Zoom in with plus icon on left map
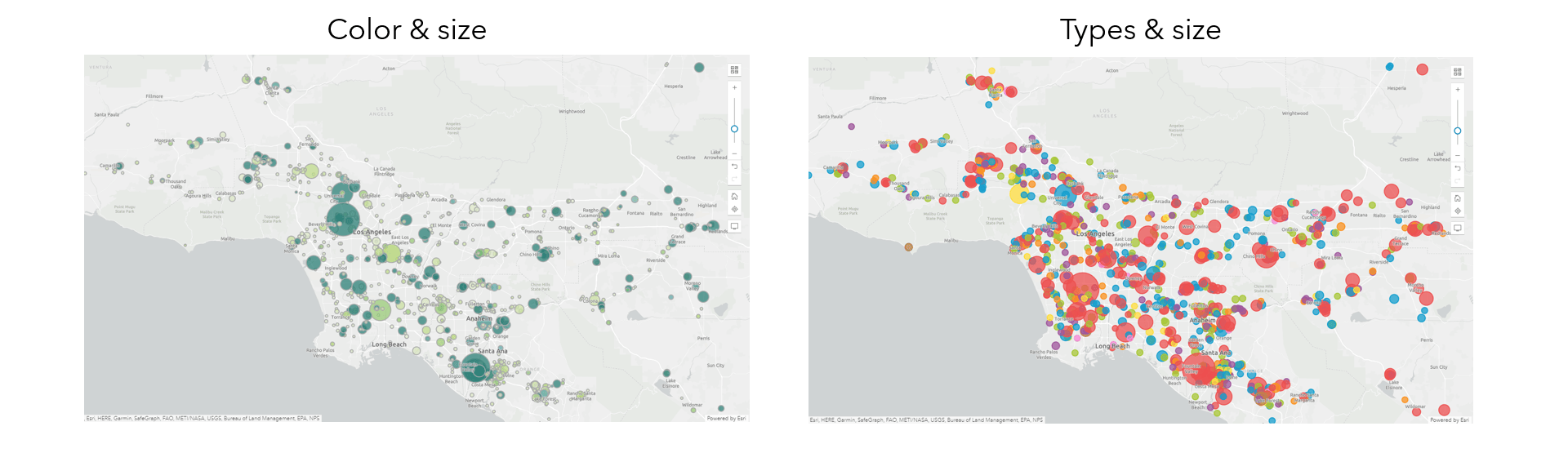 pos(734,87)
